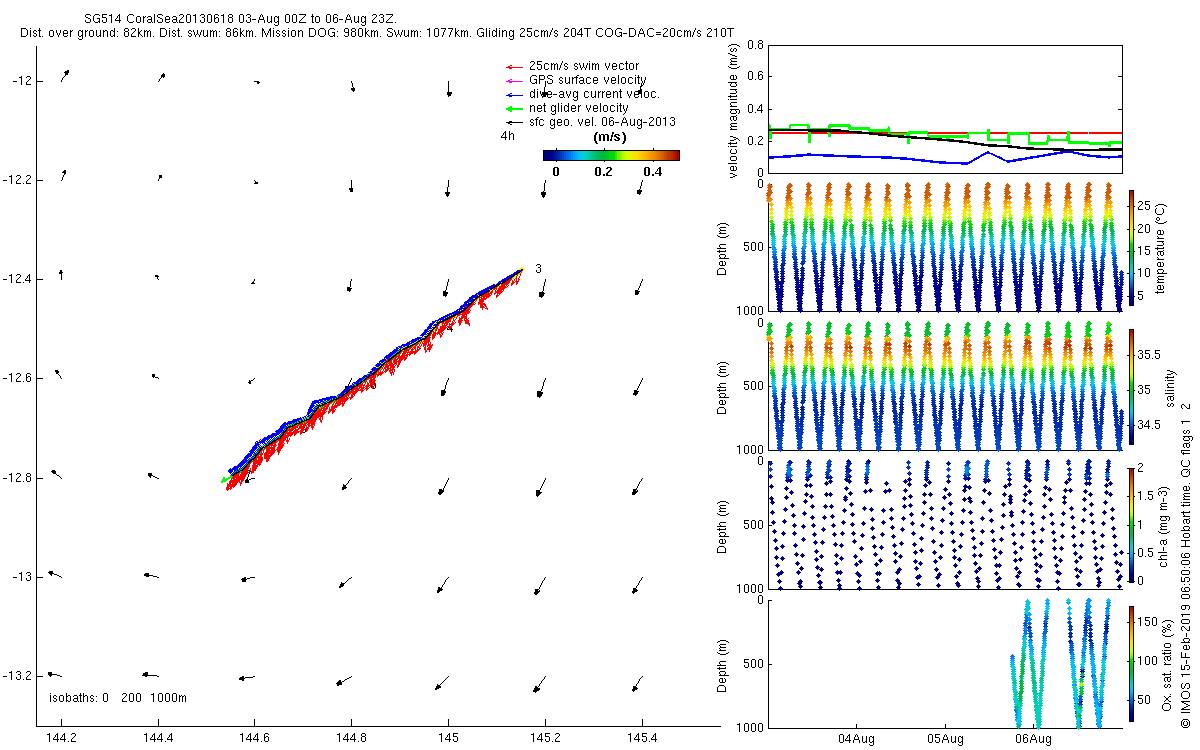
Task: Click the 'net glider velocity' legend entry
Action: tap(579, 108)
